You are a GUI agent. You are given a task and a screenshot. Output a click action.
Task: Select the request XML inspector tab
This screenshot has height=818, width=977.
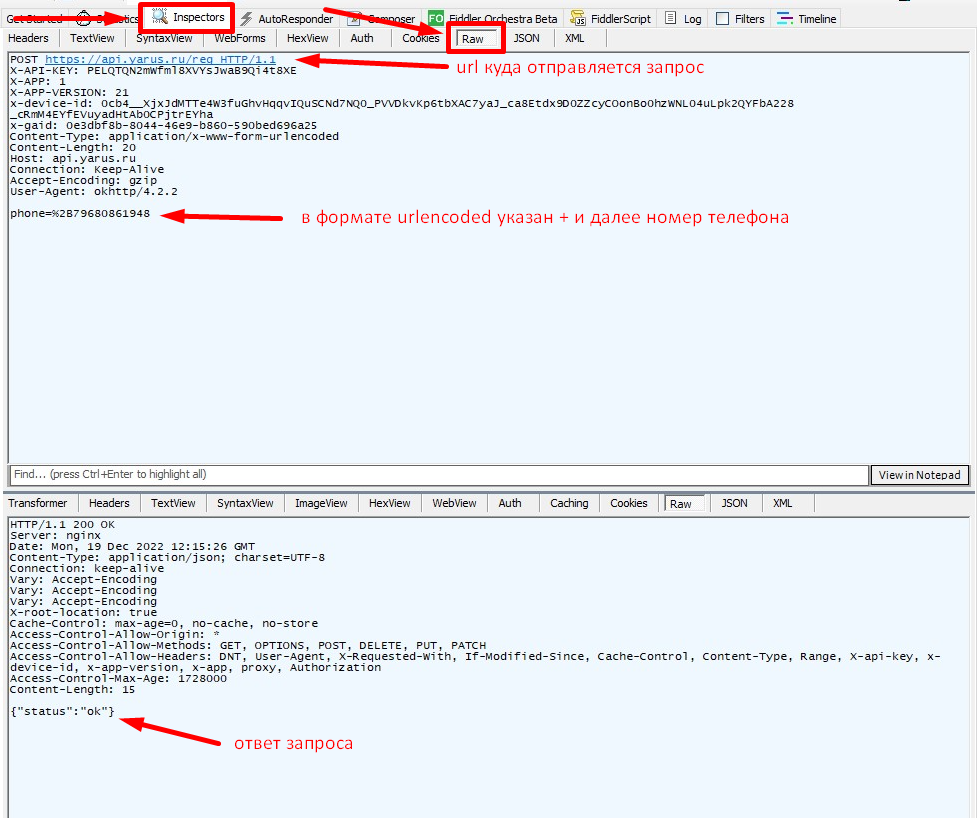click(574, 38)
